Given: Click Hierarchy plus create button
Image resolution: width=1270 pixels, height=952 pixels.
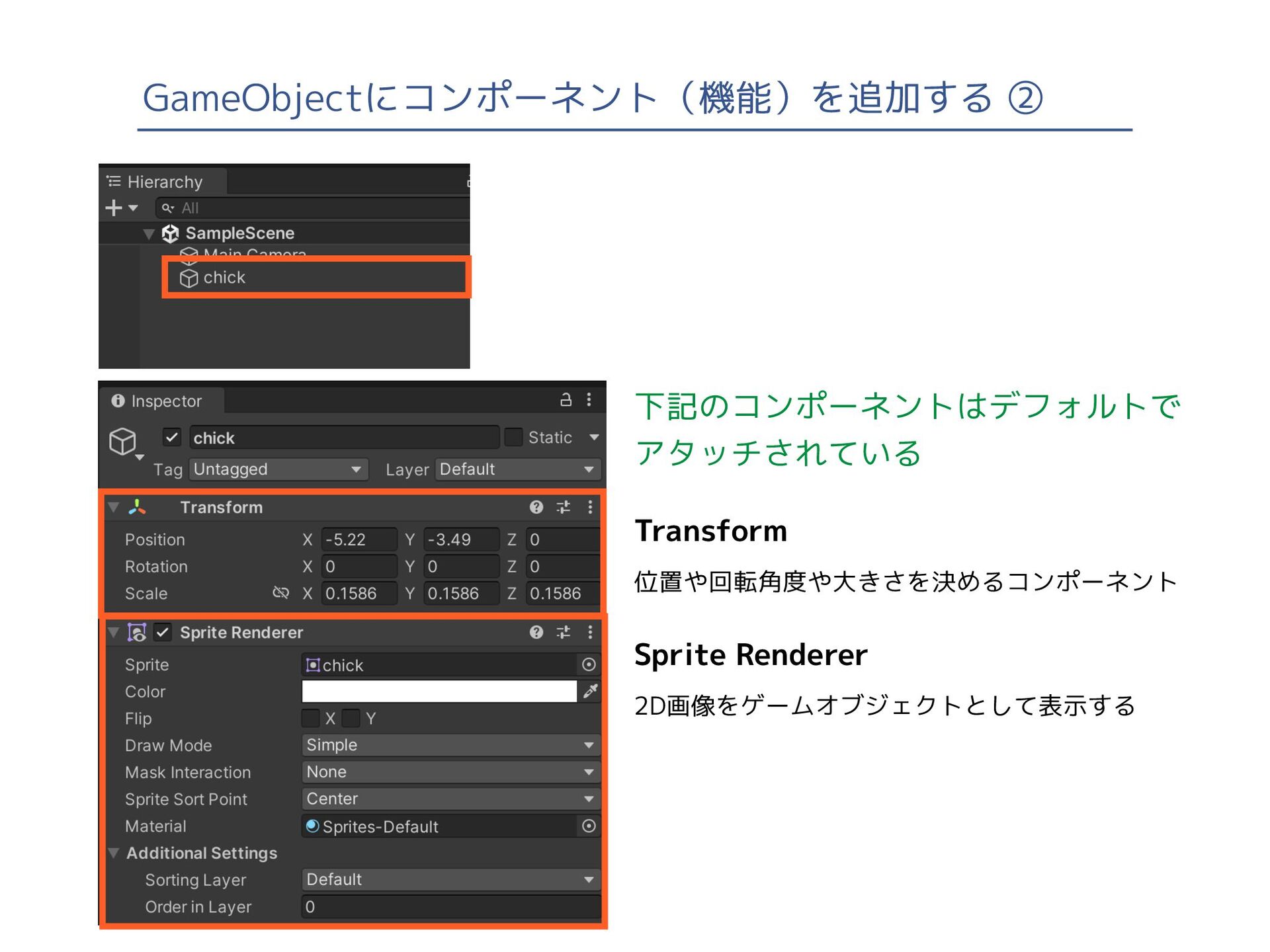Looking at the screenshot, I should coord(114,208).
